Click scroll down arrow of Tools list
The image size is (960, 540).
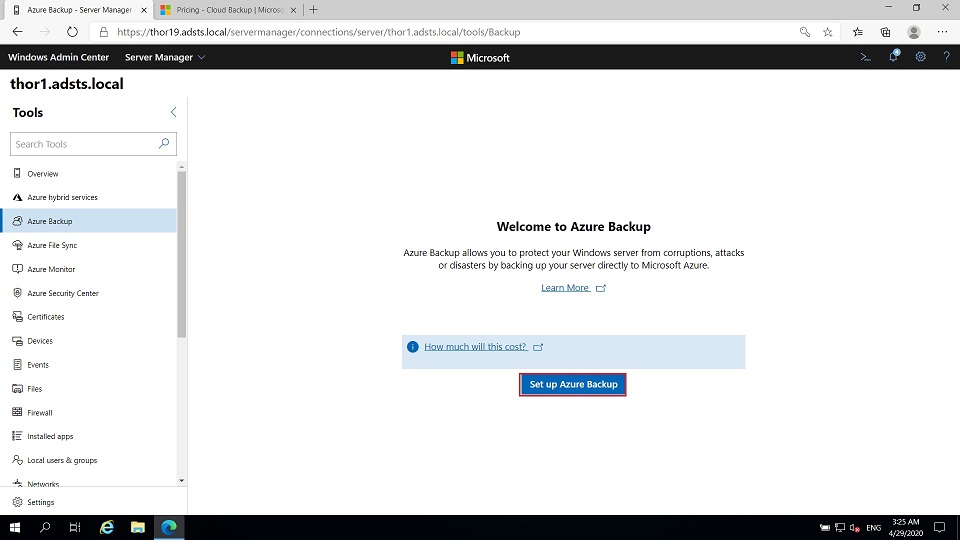coord(182,481)
